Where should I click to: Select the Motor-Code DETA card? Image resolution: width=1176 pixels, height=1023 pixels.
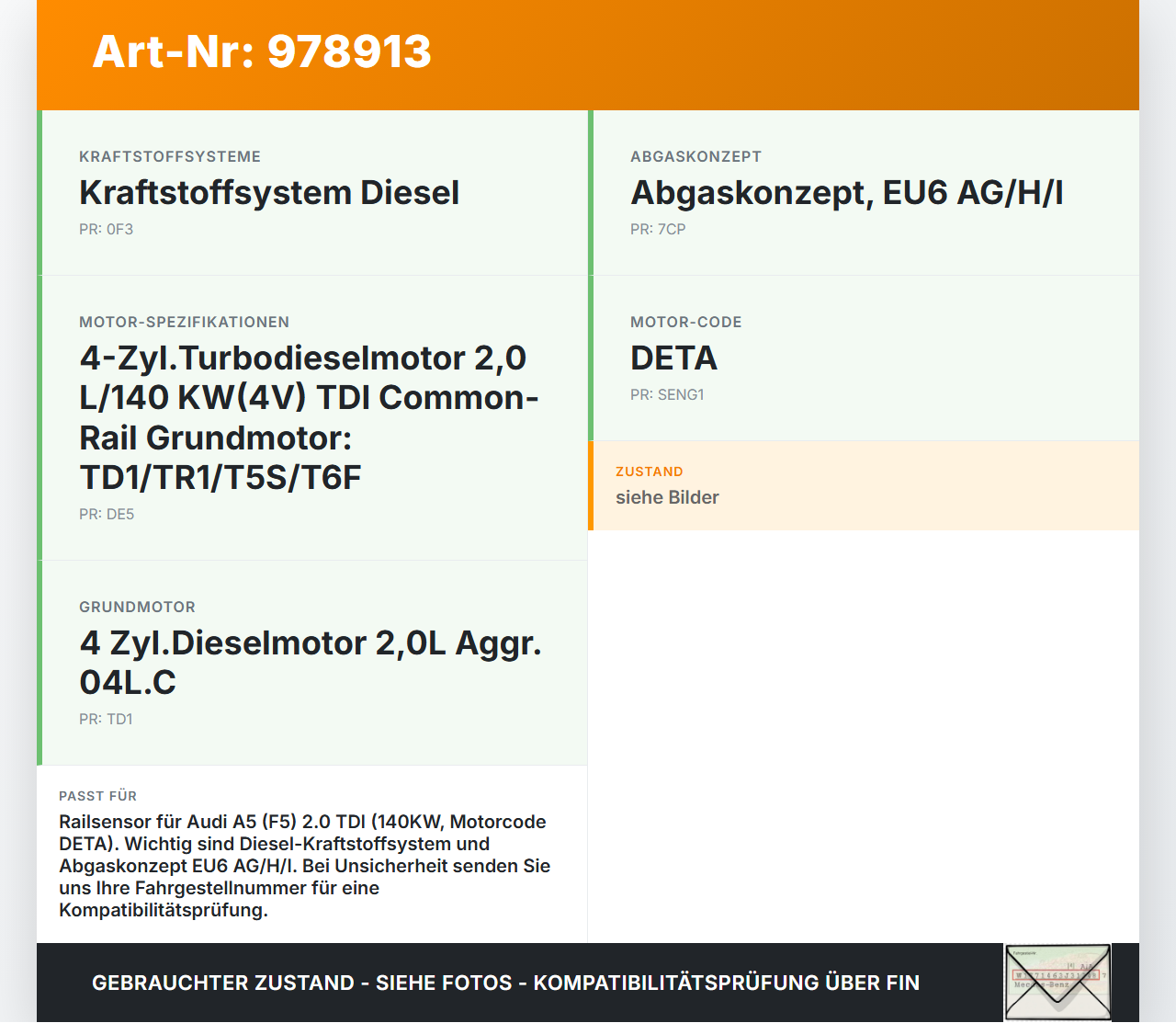coord(673,358)
